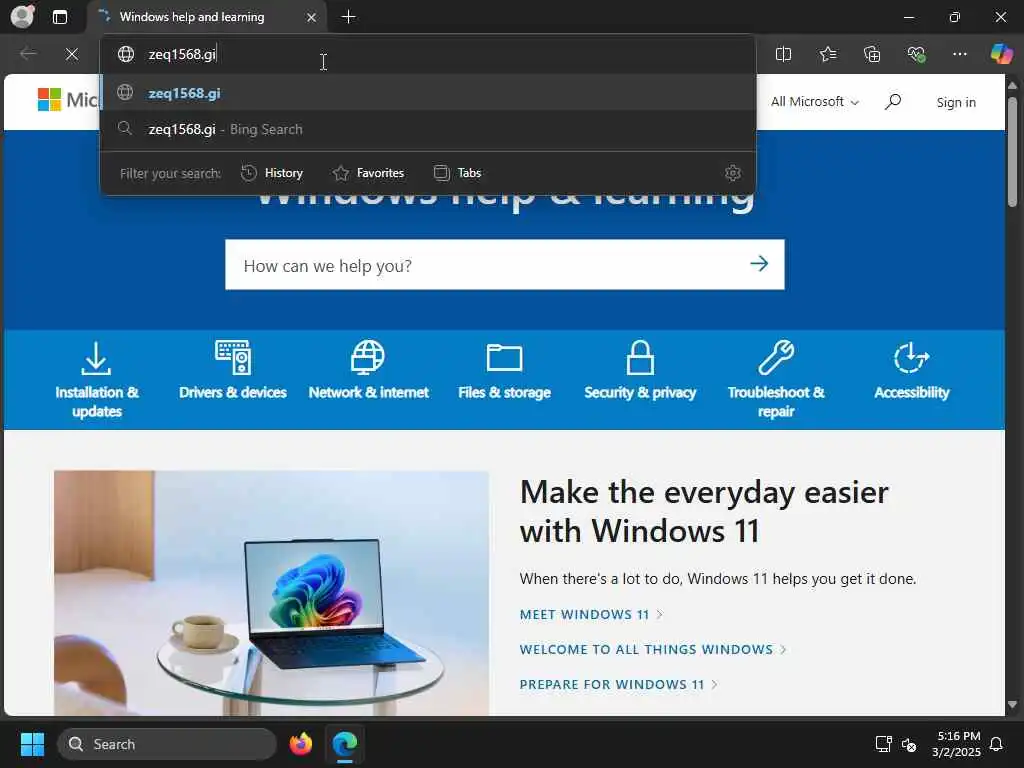The image size is (1024, 768).
Task: Filter search by History
Action: pyautogui.click(x=272, y=173)
